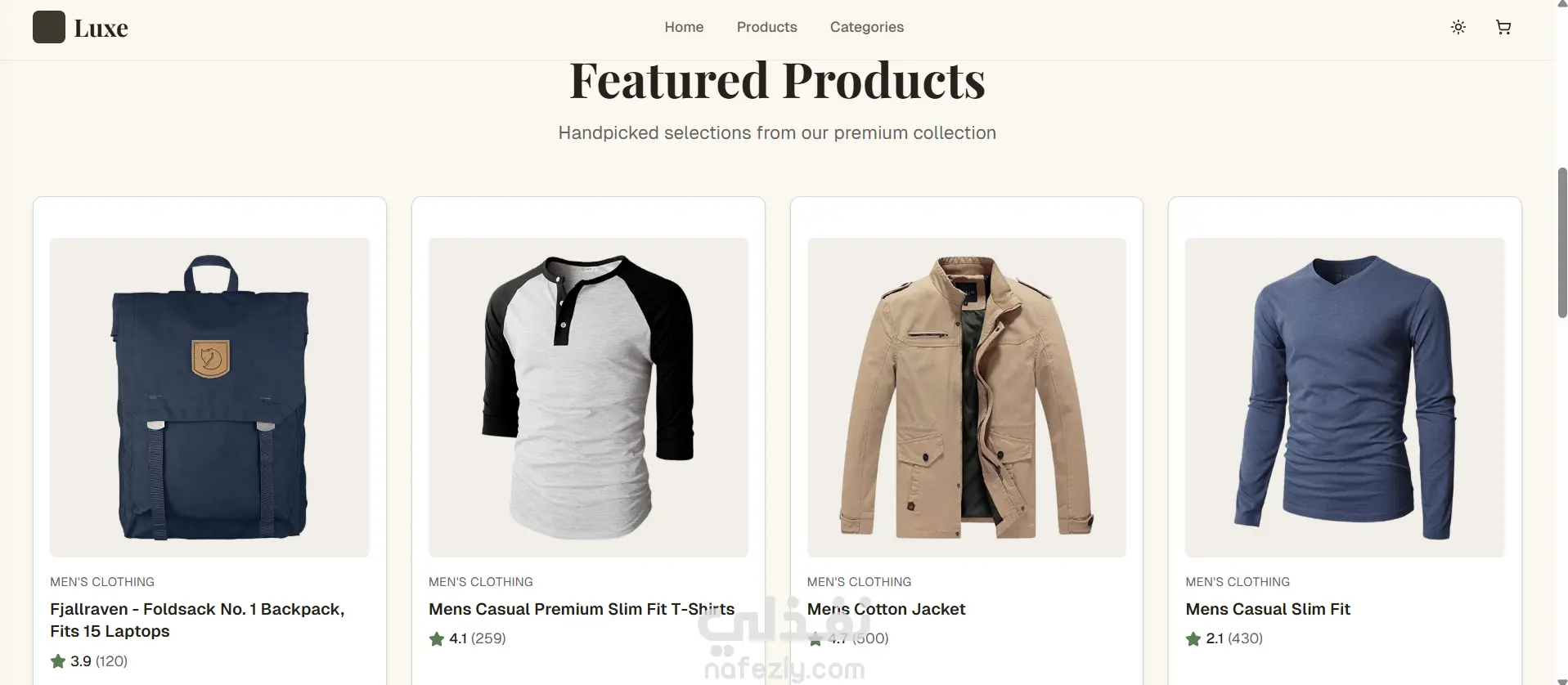Screen dimensions: 1568x685
Task: Open the Mens Cotton Jacket product title
Action: coord(886,609)
